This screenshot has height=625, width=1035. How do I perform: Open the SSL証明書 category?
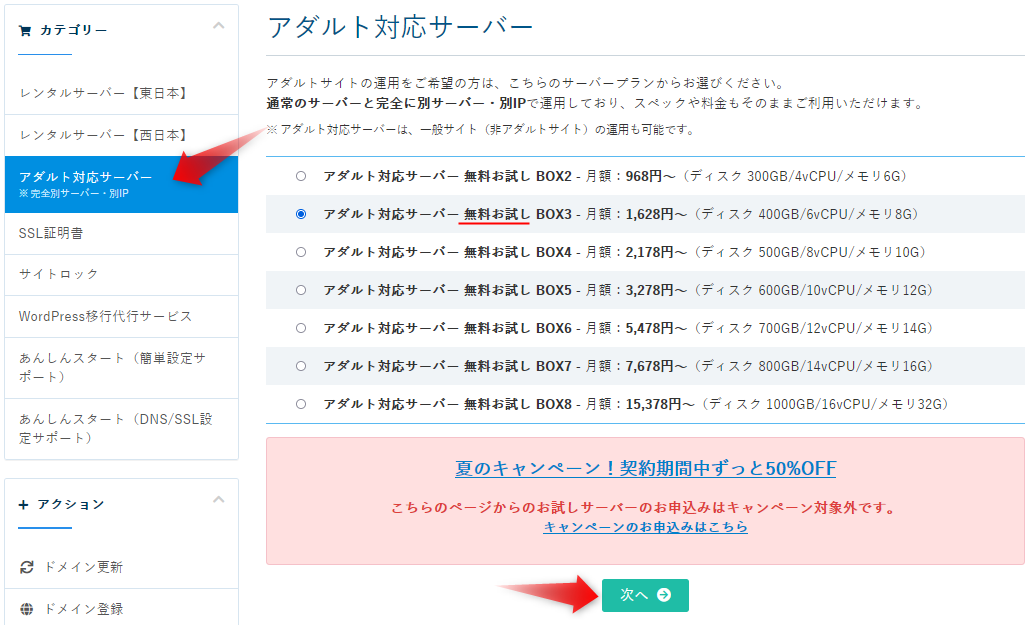coord(51,233)
